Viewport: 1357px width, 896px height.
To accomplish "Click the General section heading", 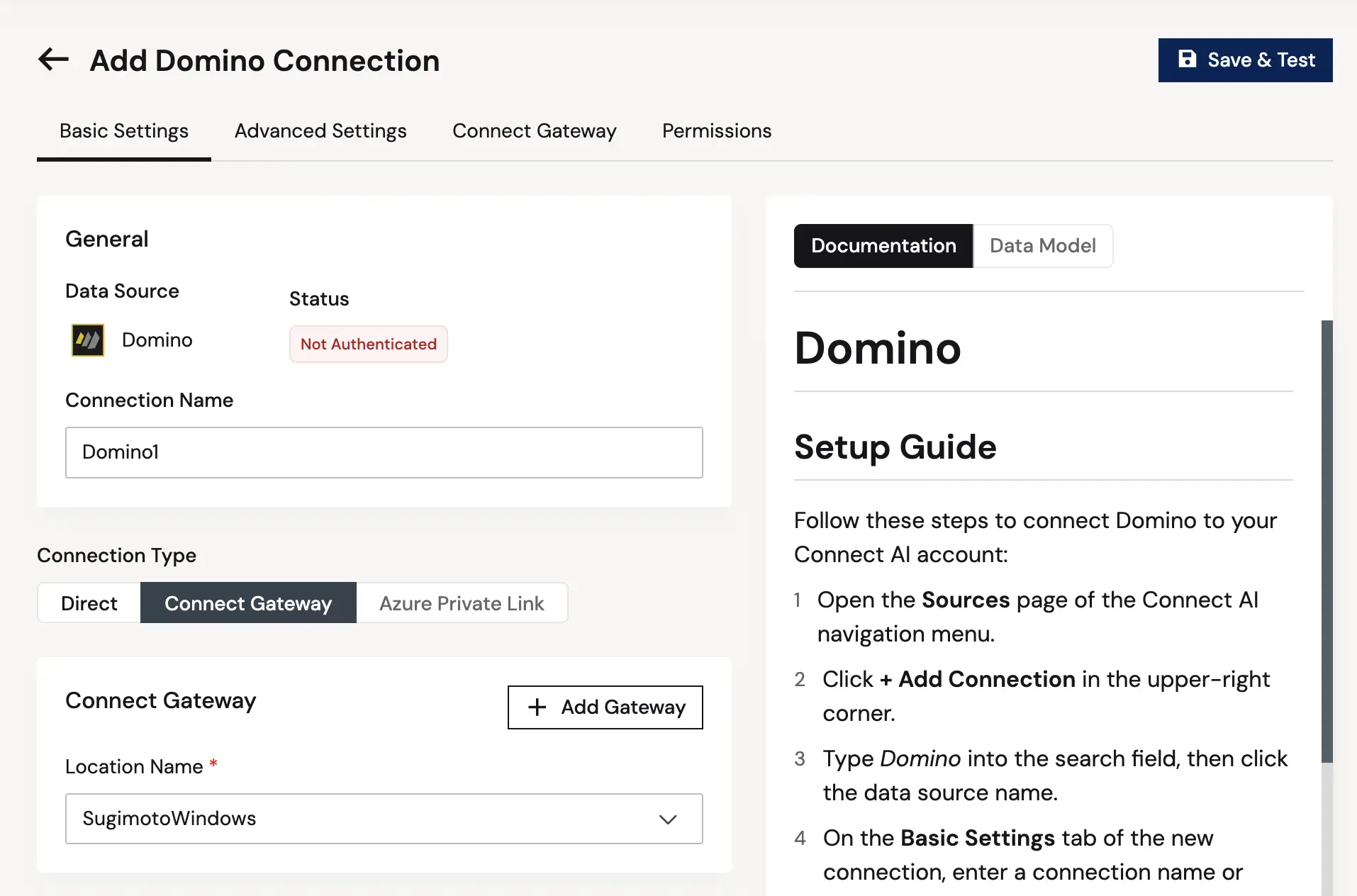I will pyautogui.click(x=107, y=239).
